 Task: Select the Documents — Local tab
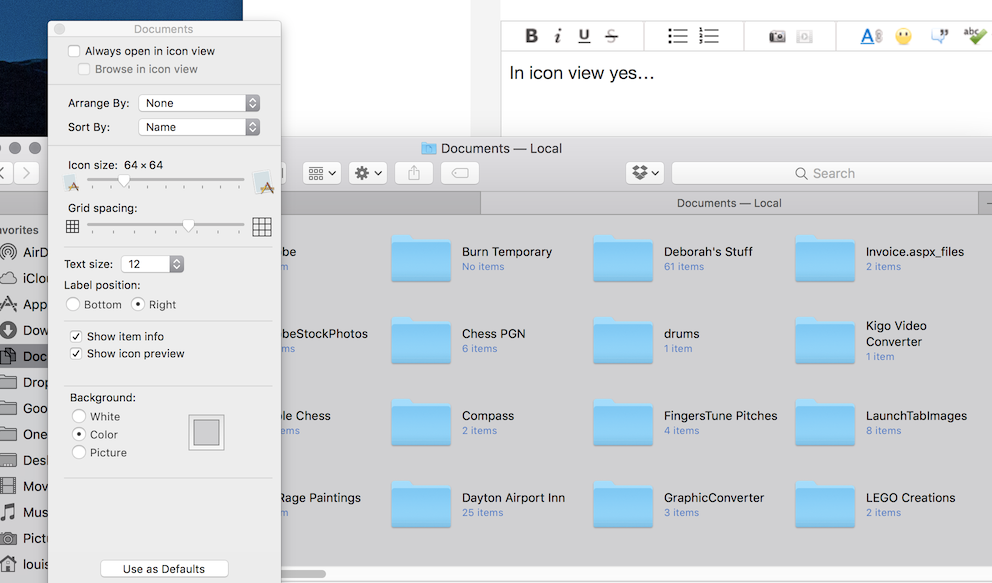[x=729, y=203]
